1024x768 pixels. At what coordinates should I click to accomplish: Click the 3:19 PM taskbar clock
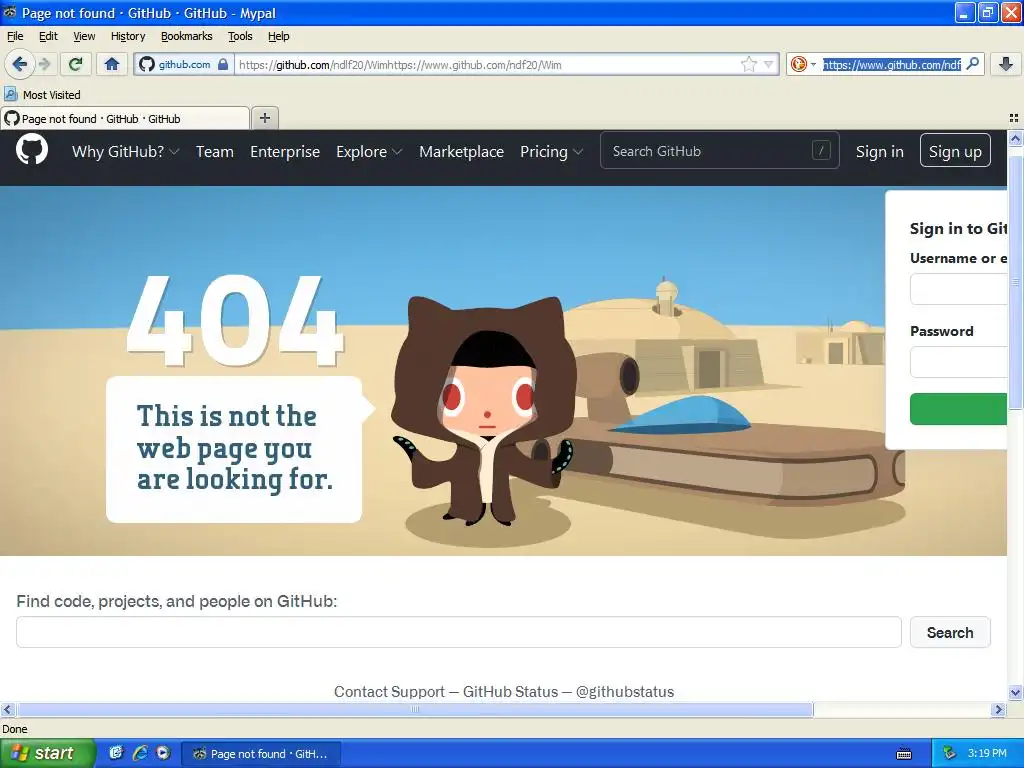(987, 754)
